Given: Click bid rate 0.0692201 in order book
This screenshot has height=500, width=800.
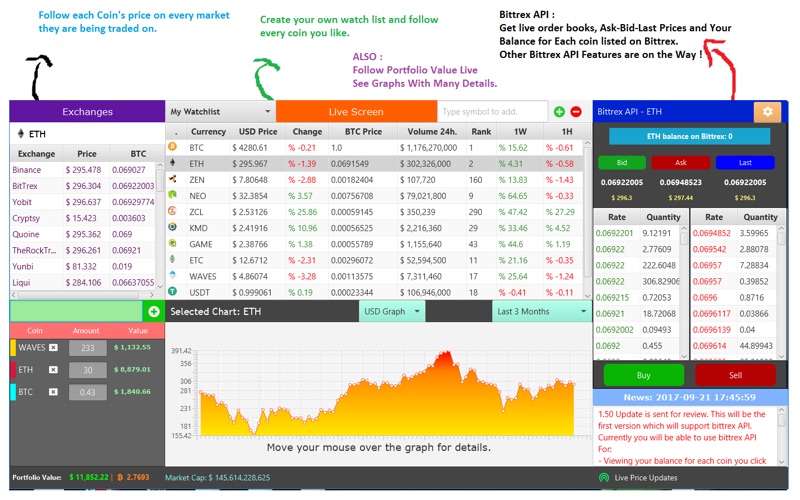Looking at the screenshot, I should 614,233.
